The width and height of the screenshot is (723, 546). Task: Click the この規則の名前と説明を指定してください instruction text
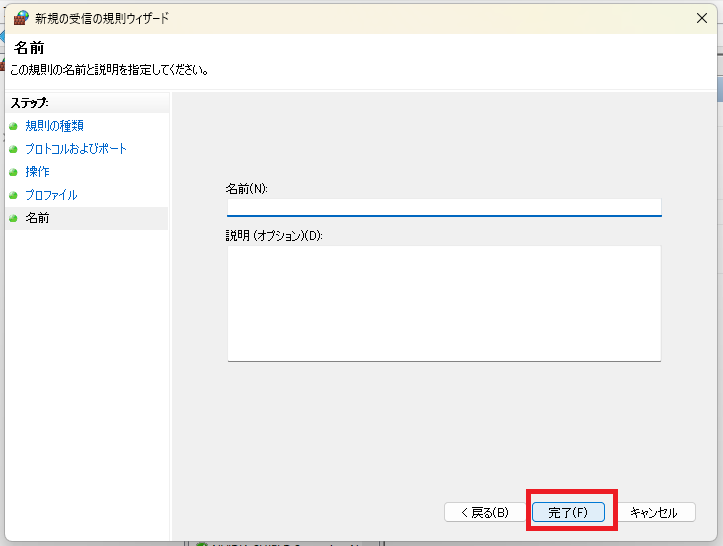(109, 70)
